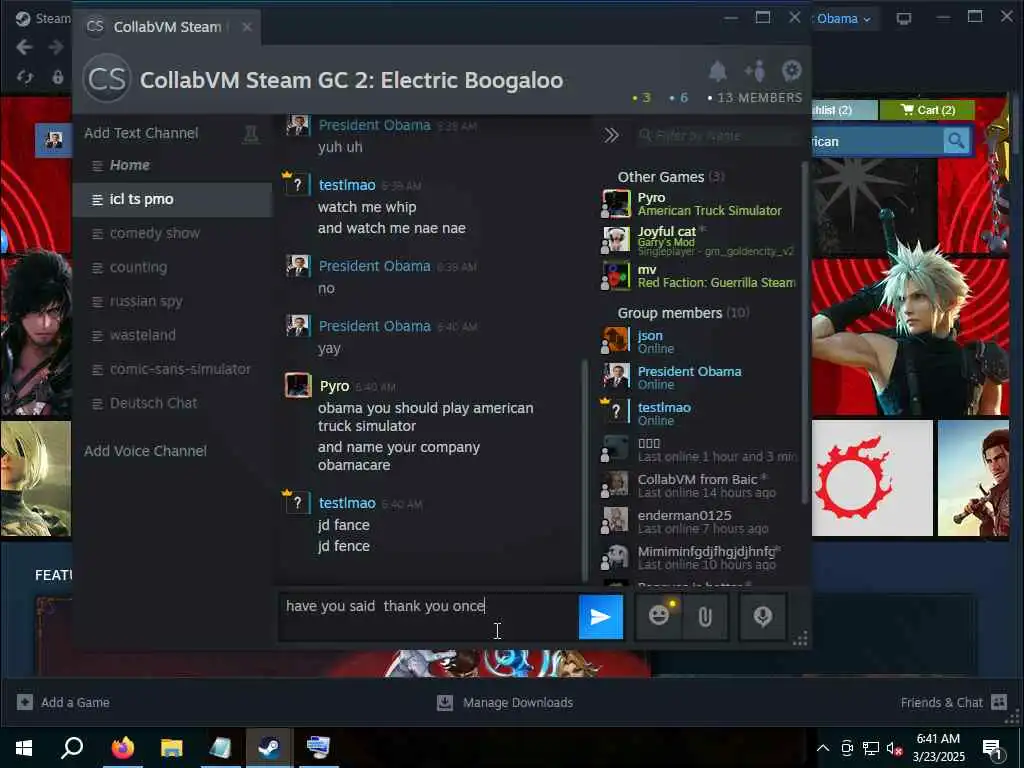Viewport: 1024px width, 768px height.
Task: Click the member list scrollbar
Action: tap(805, 333)
